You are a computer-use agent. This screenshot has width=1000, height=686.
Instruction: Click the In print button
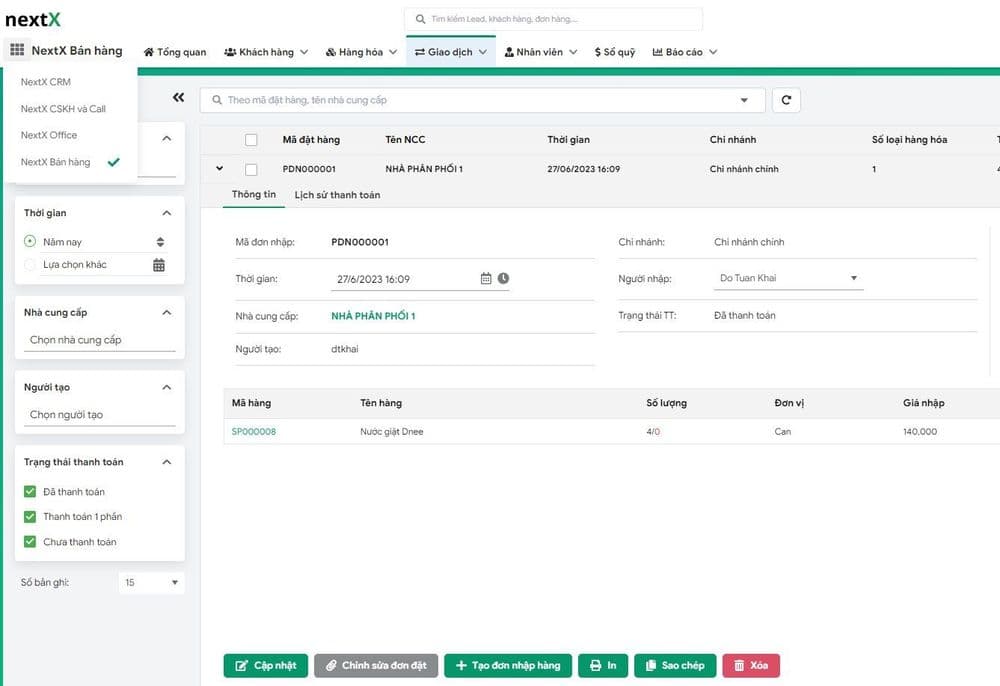click(x=602, y=665)
